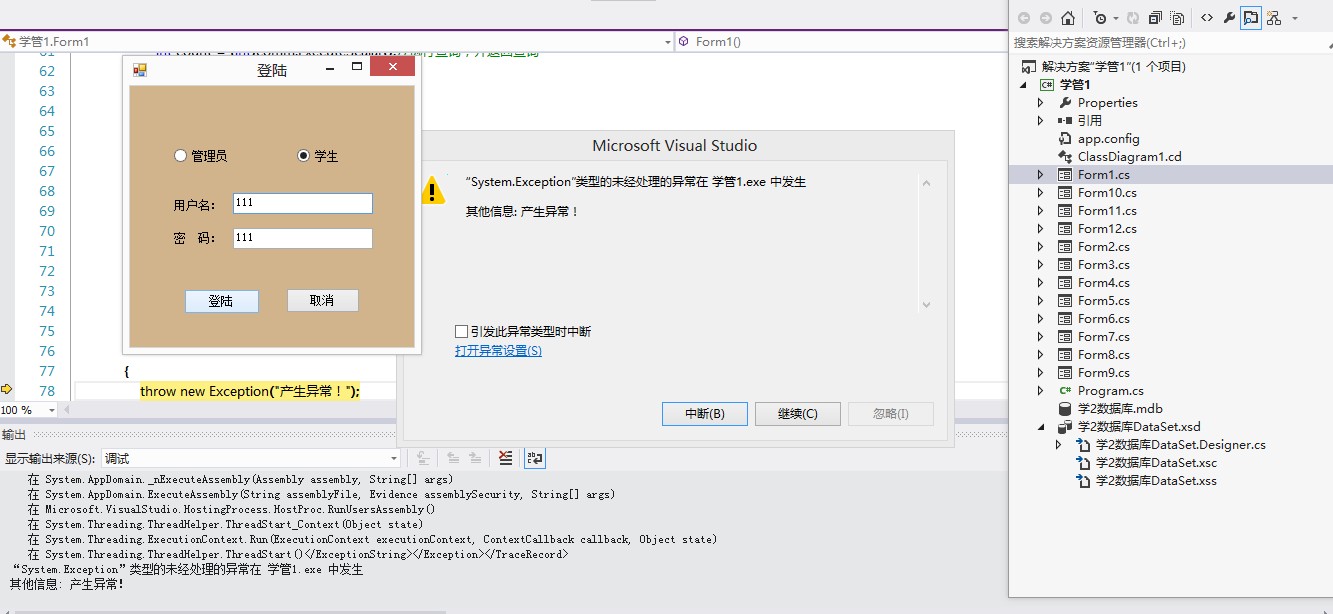Select Form9.cs in Solution Explorer
This screenshot has height=614, width=1333.
pyautogui.click(x=1103, y=373)
